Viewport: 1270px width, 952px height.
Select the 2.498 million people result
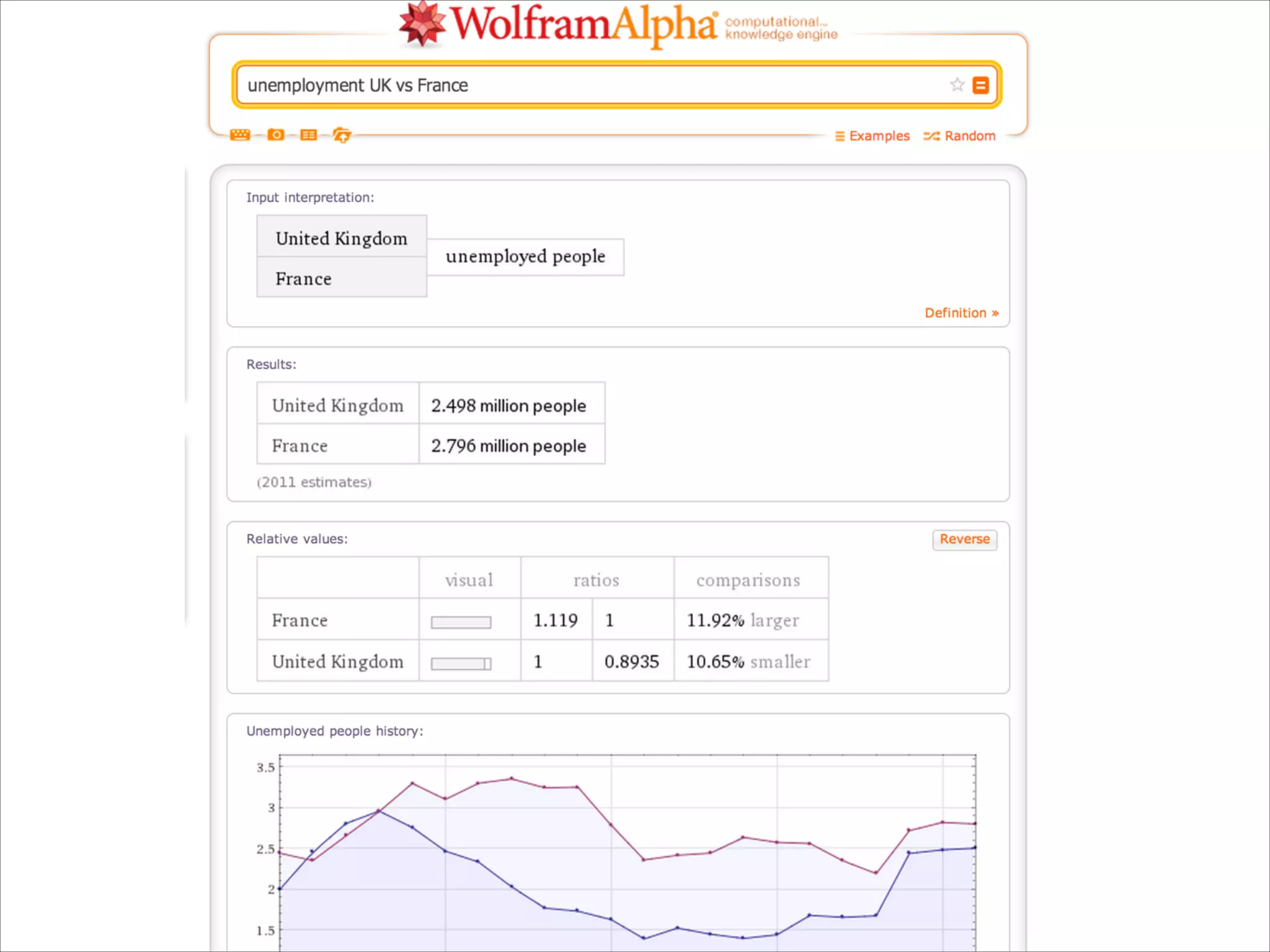click(508, 406)
